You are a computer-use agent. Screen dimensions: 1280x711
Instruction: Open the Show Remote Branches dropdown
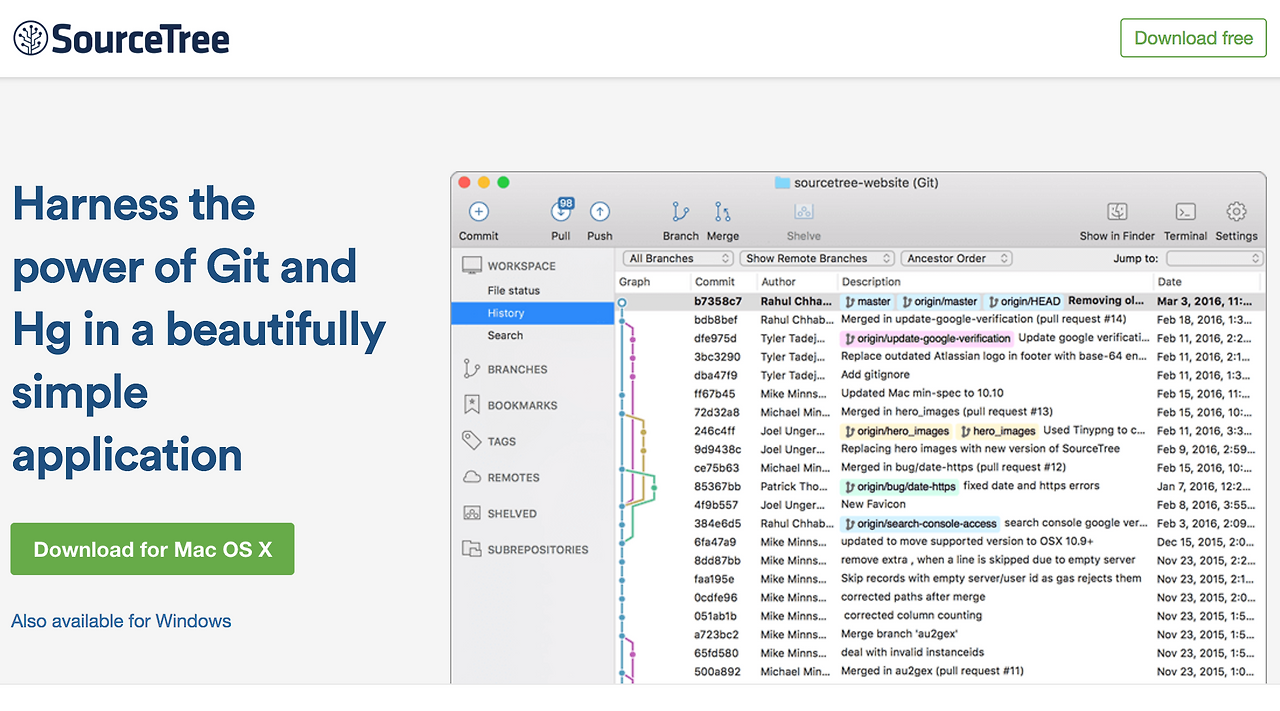(x=819, y=258)
